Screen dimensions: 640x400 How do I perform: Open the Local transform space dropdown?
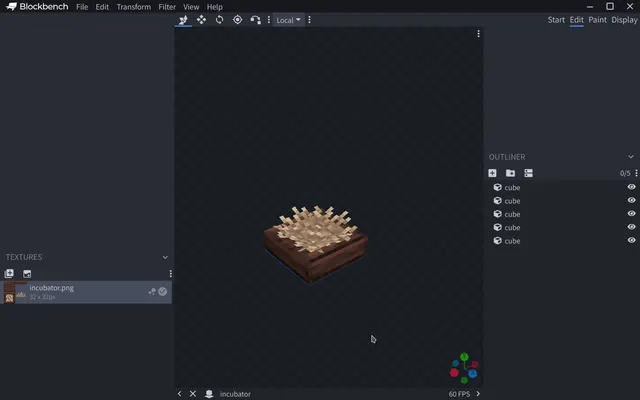(288, 20)
